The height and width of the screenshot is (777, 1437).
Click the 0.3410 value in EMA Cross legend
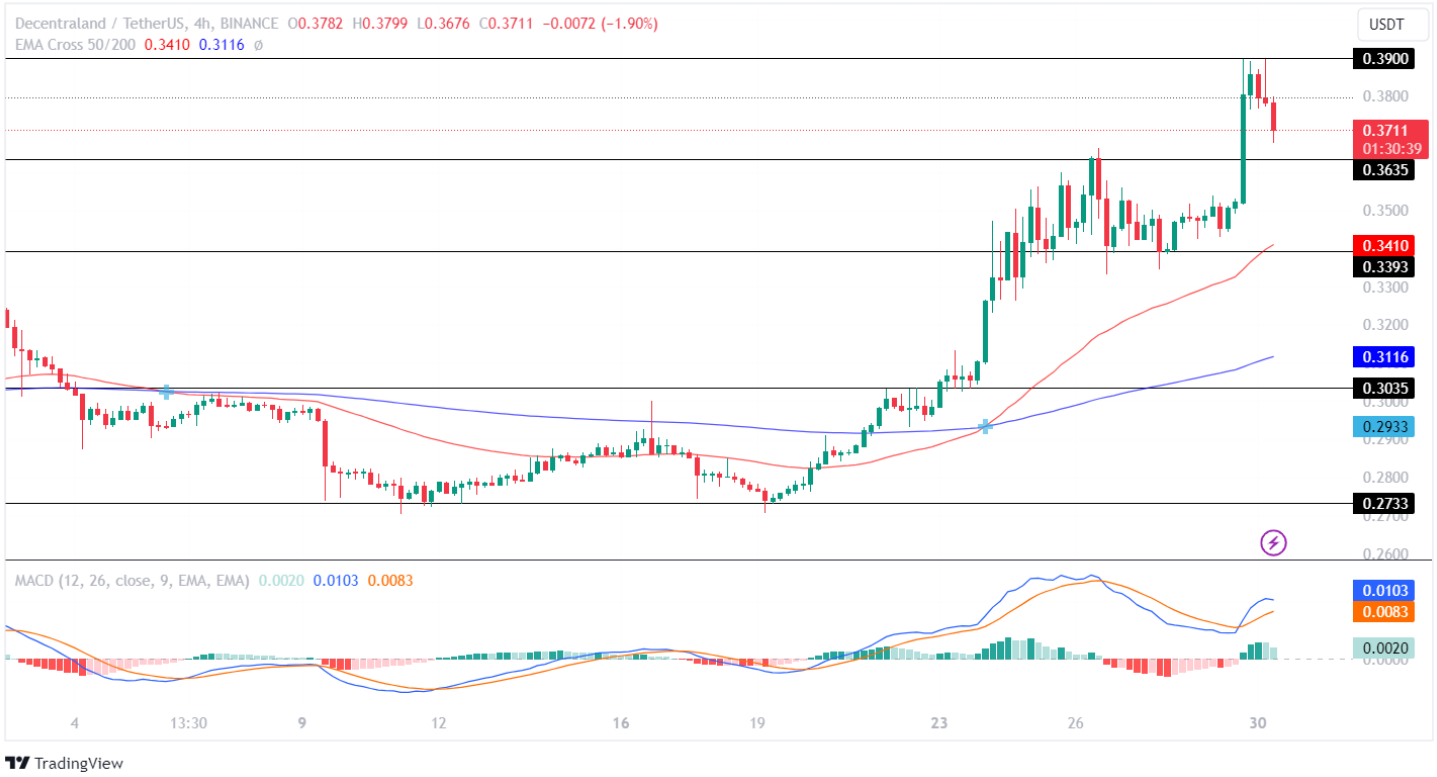[x=165, y=44]
